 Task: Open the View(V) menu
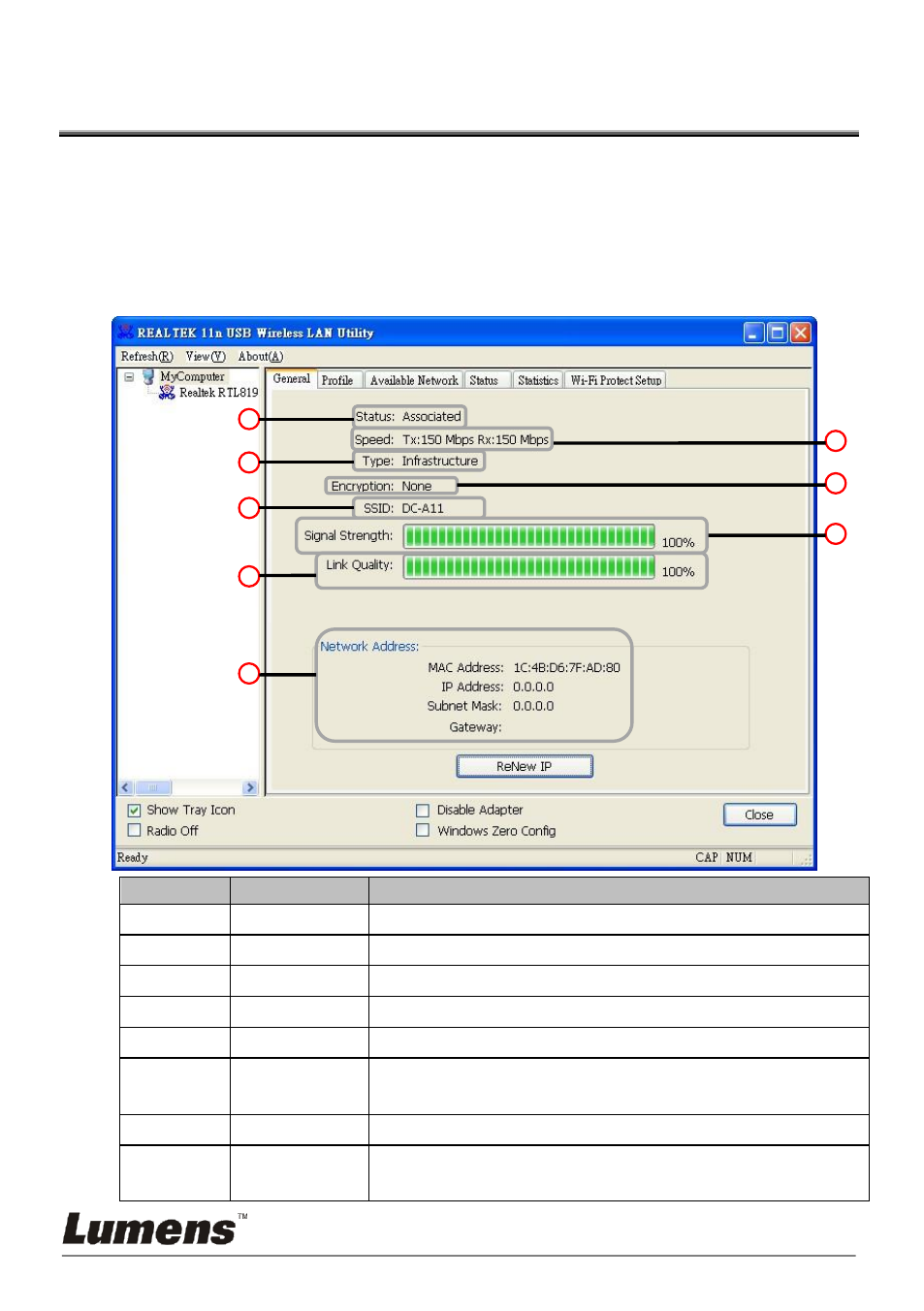(206, 357)
